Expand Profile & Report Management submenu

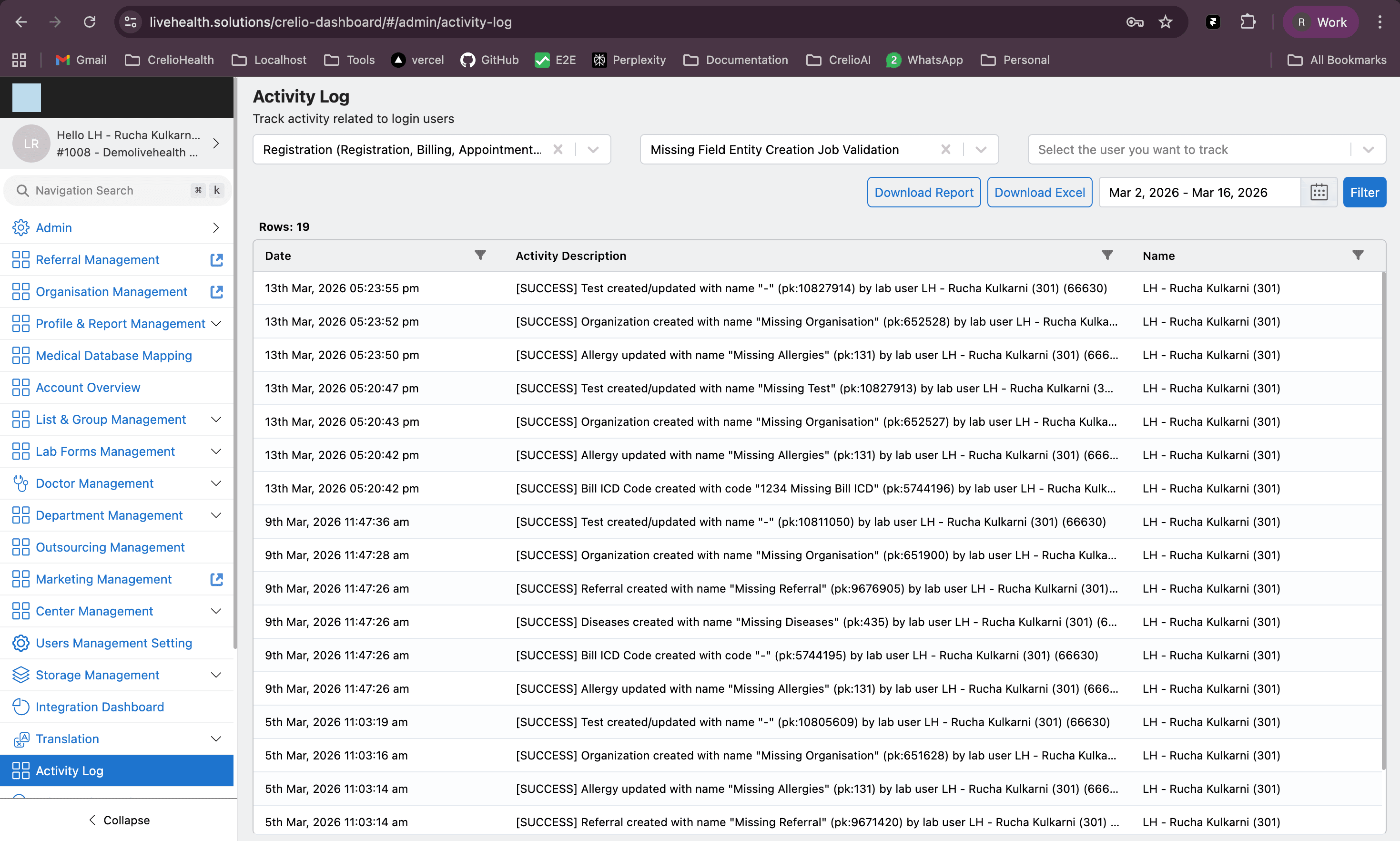click(216, 323)
